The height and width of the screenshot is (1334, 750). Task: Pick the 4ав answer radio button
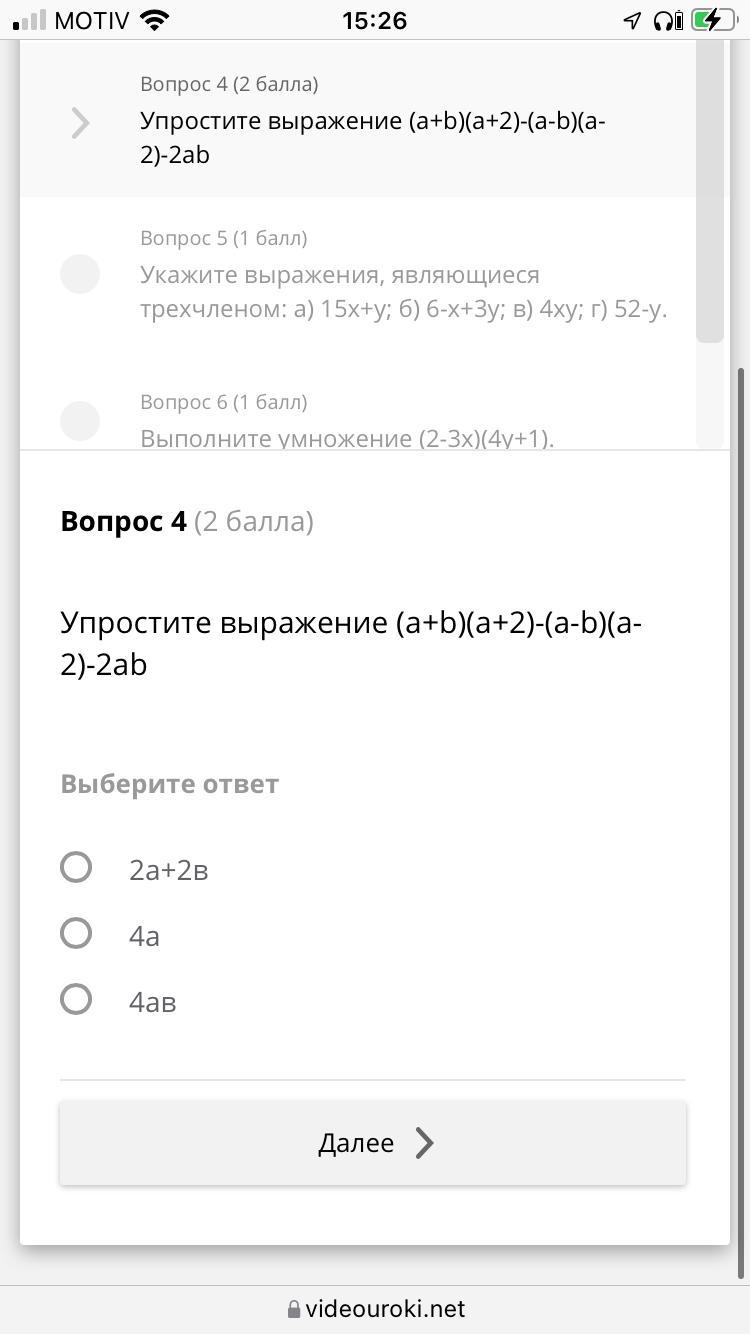click(x=76, y=1000)
